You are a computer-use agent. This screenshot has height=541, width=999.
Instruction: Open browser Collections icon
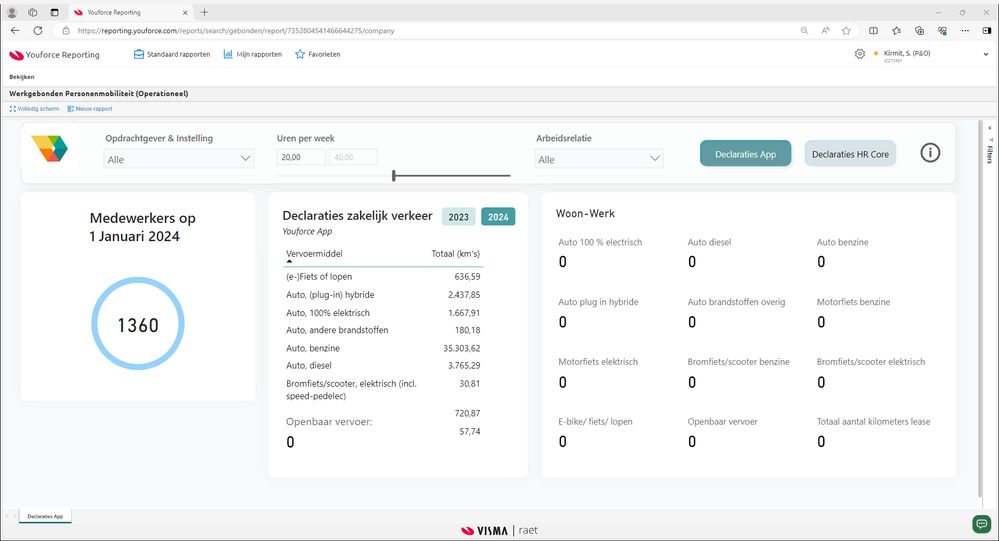[x=919, y=31]
